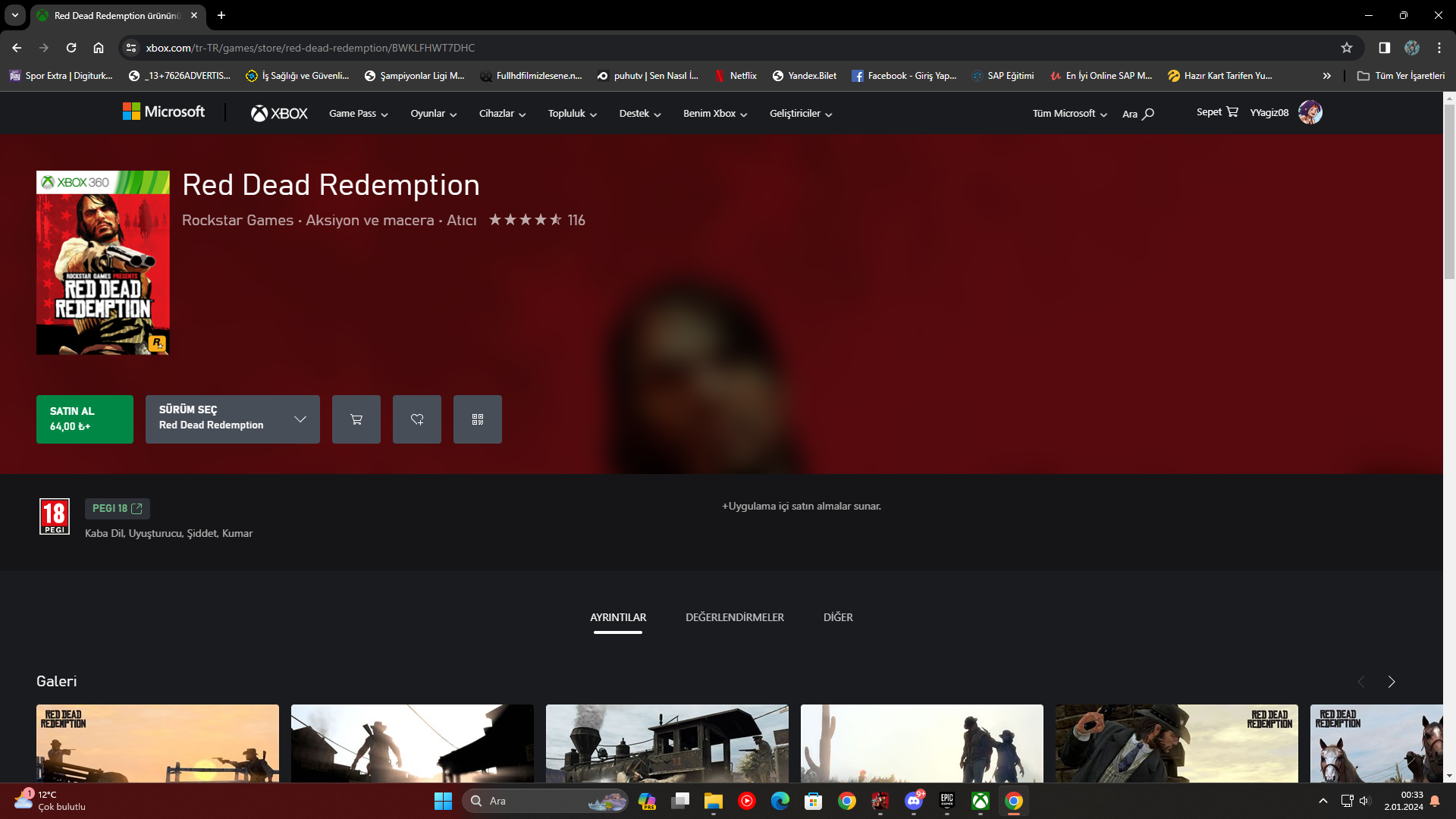Bookmark this page with star icon

pos(1346,48)
